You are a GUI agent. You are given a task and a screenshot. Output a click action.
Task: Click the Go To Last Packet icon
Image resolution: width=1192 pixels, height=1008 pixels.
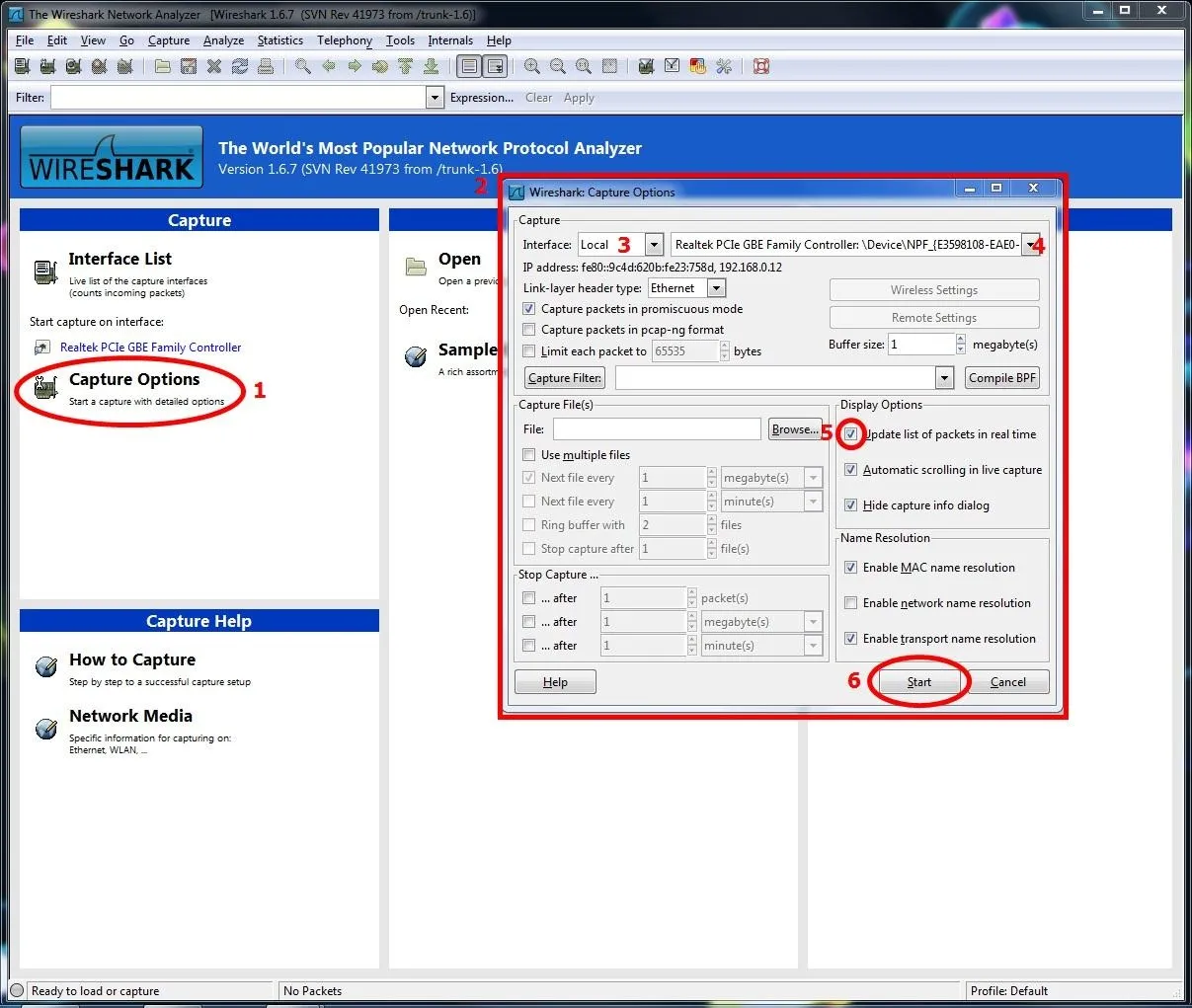coord(432,66)
